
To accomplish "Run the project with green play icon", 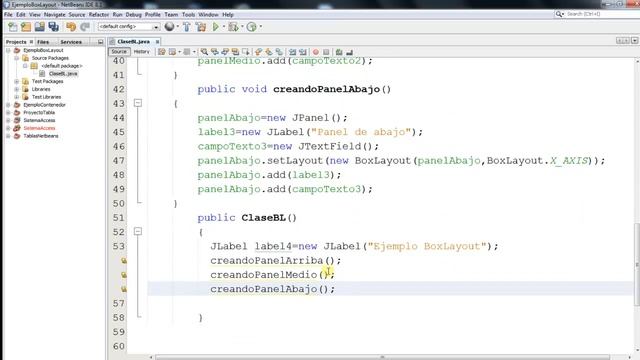I will pyautogui.click(x=216, y=27).
